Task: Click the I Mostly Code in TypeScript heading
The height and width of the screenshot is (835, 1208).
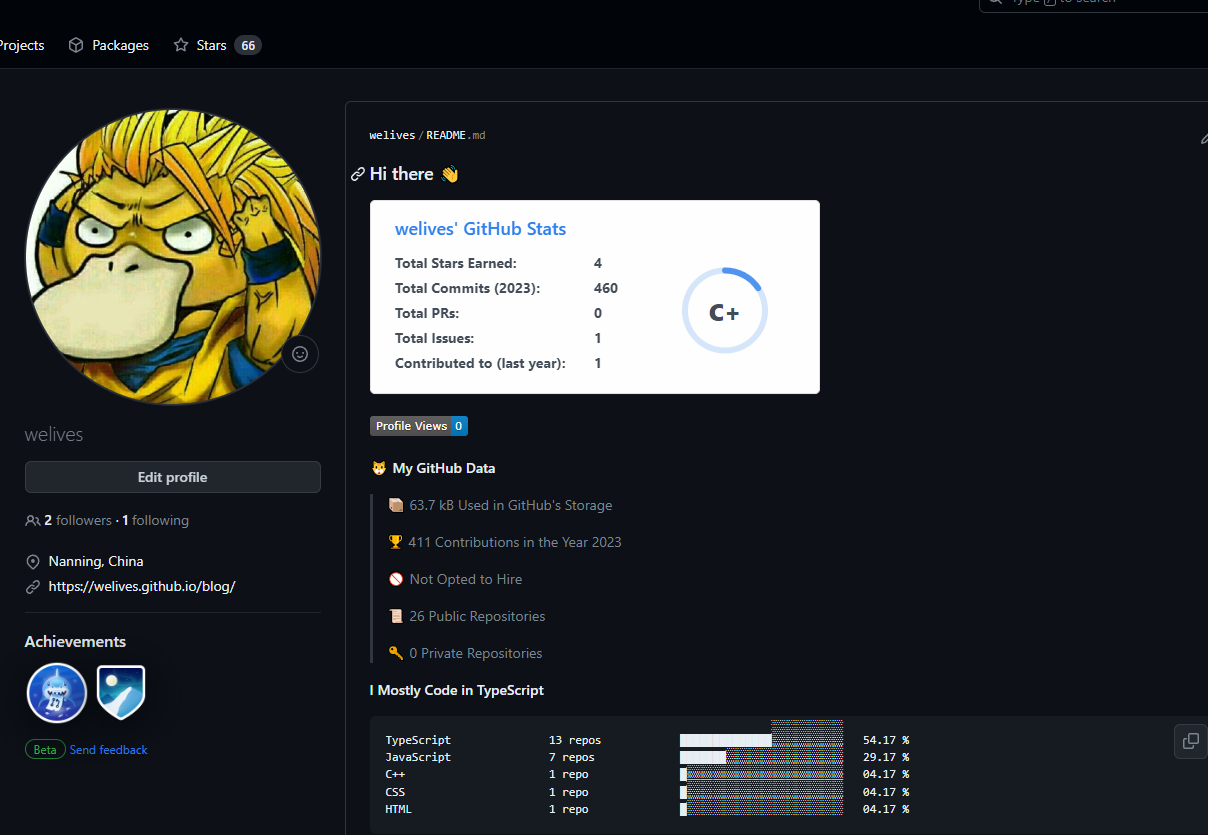Action: 457,690
